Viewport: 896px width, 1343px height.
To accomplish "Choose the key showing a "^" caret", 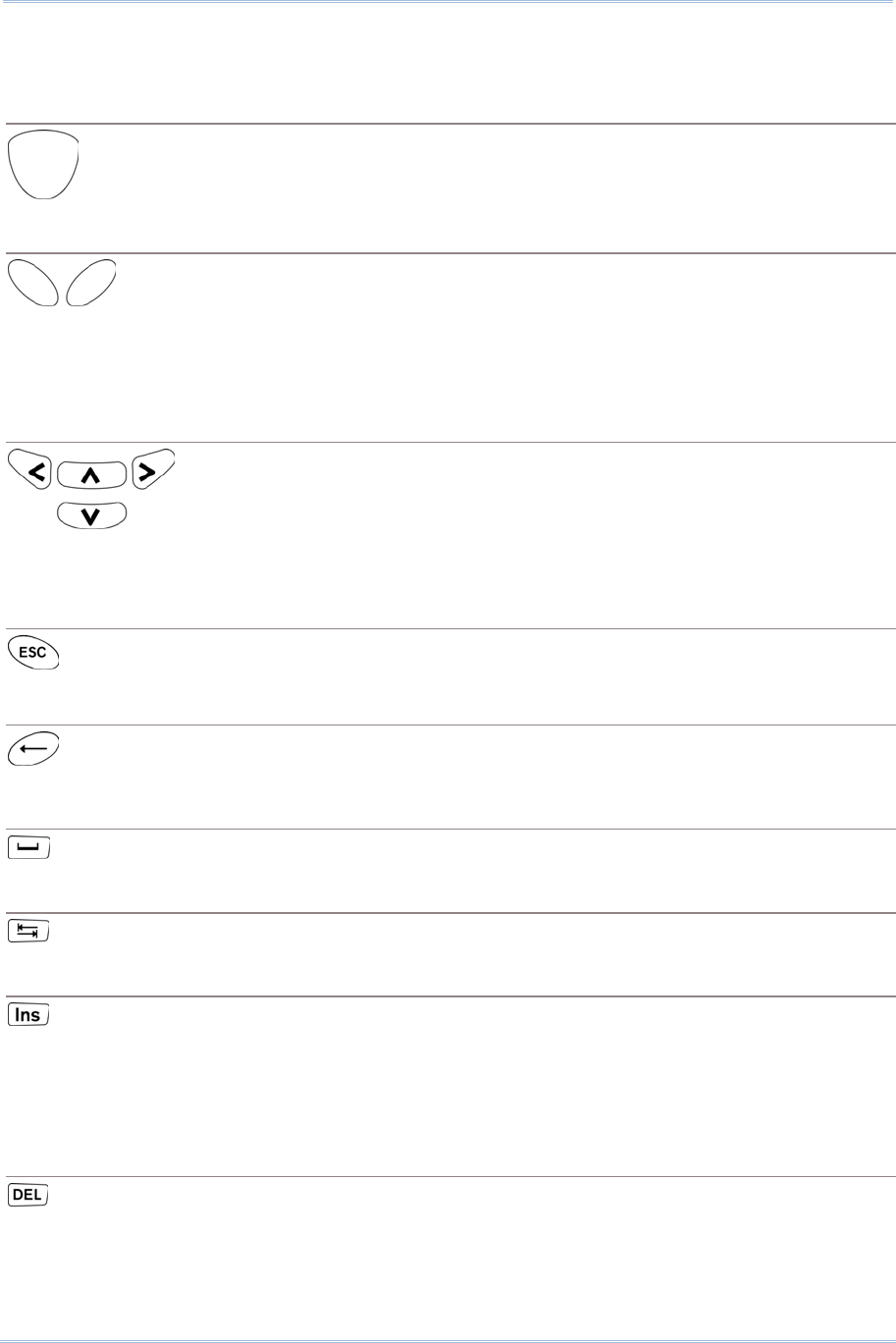I will [x=92, y=476].
